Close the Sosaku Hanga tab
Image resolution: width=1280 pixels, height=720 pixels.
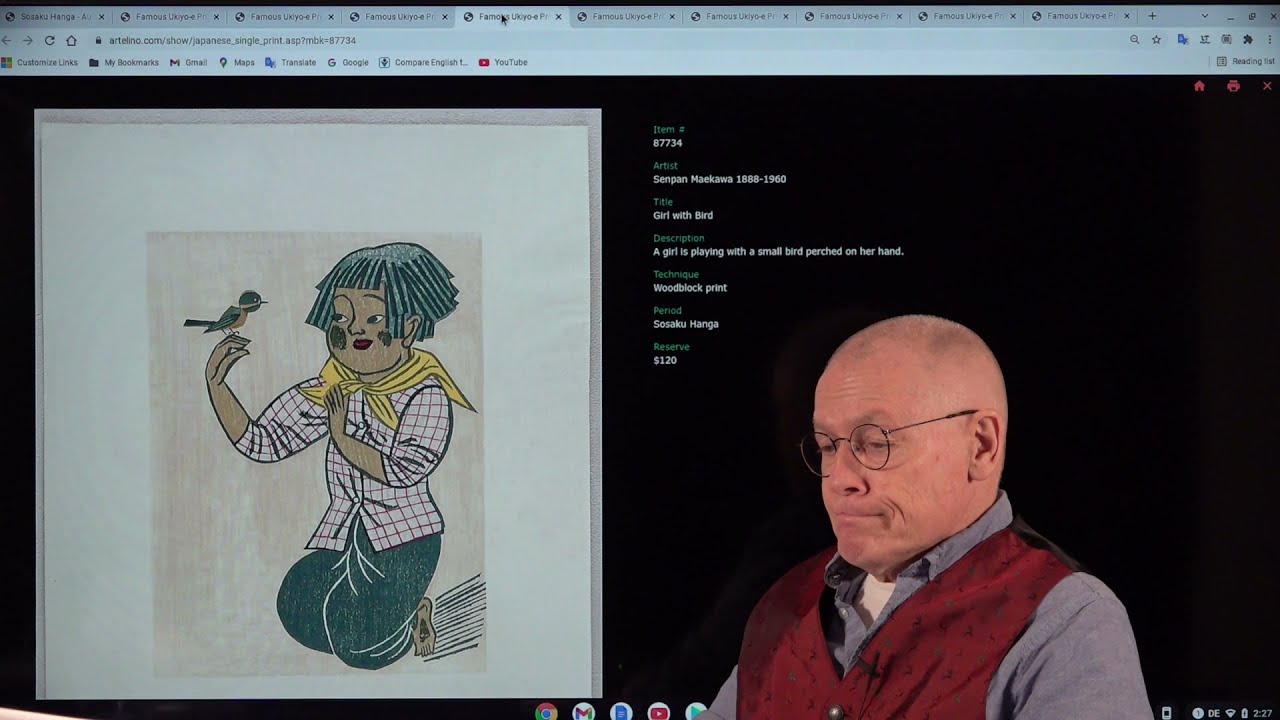[101, 16]
